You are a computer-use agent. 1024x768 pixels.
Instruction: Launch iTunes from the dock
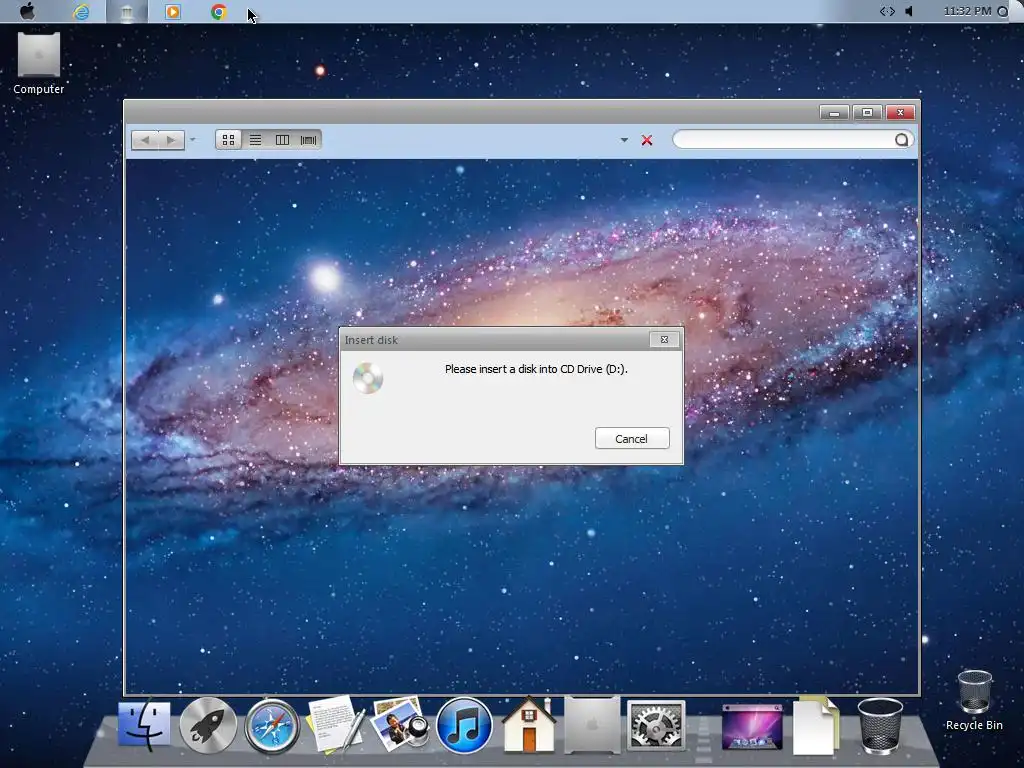(x=464, y=726)
